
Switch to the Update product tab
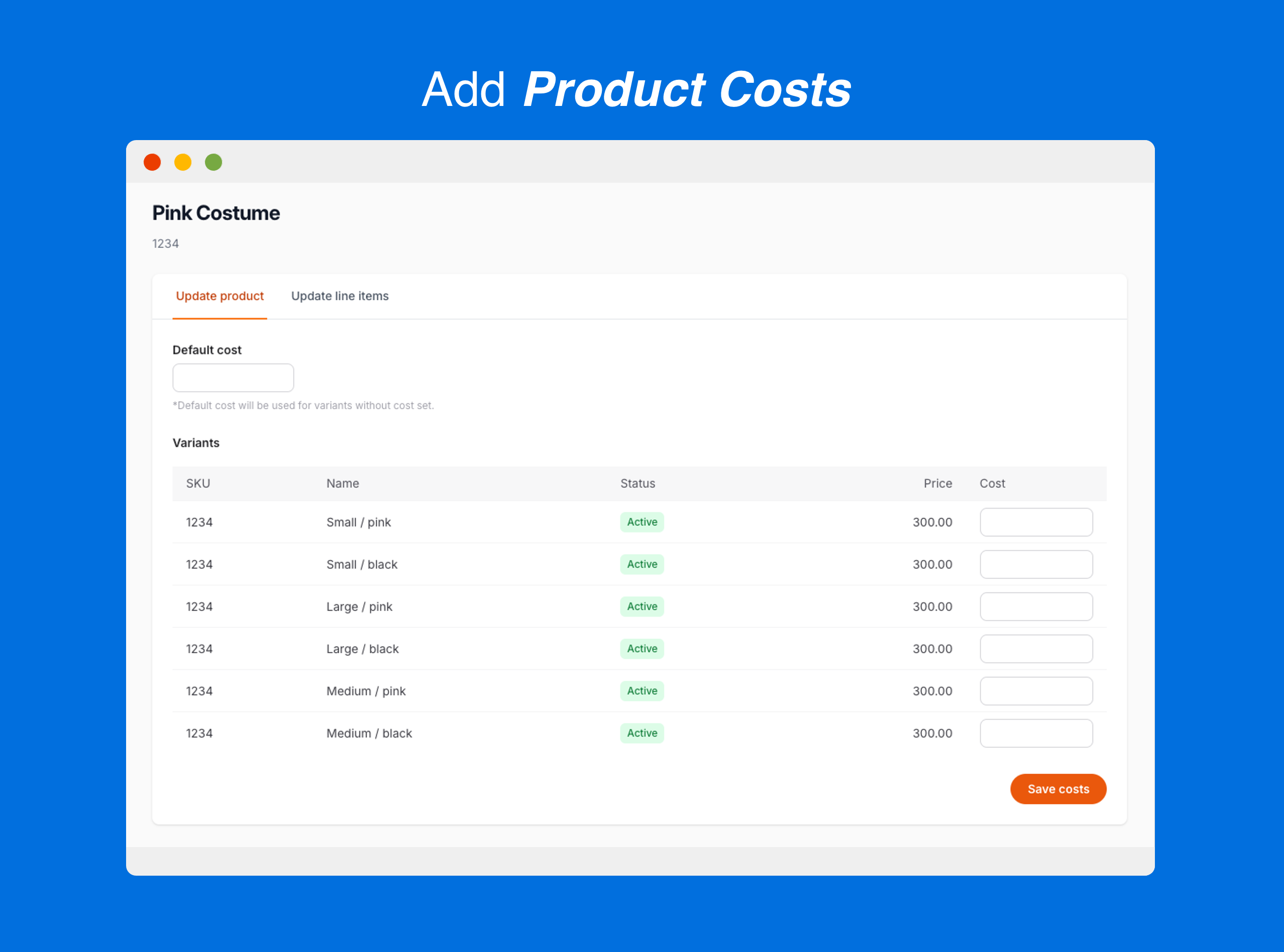(x=220, y=296)
